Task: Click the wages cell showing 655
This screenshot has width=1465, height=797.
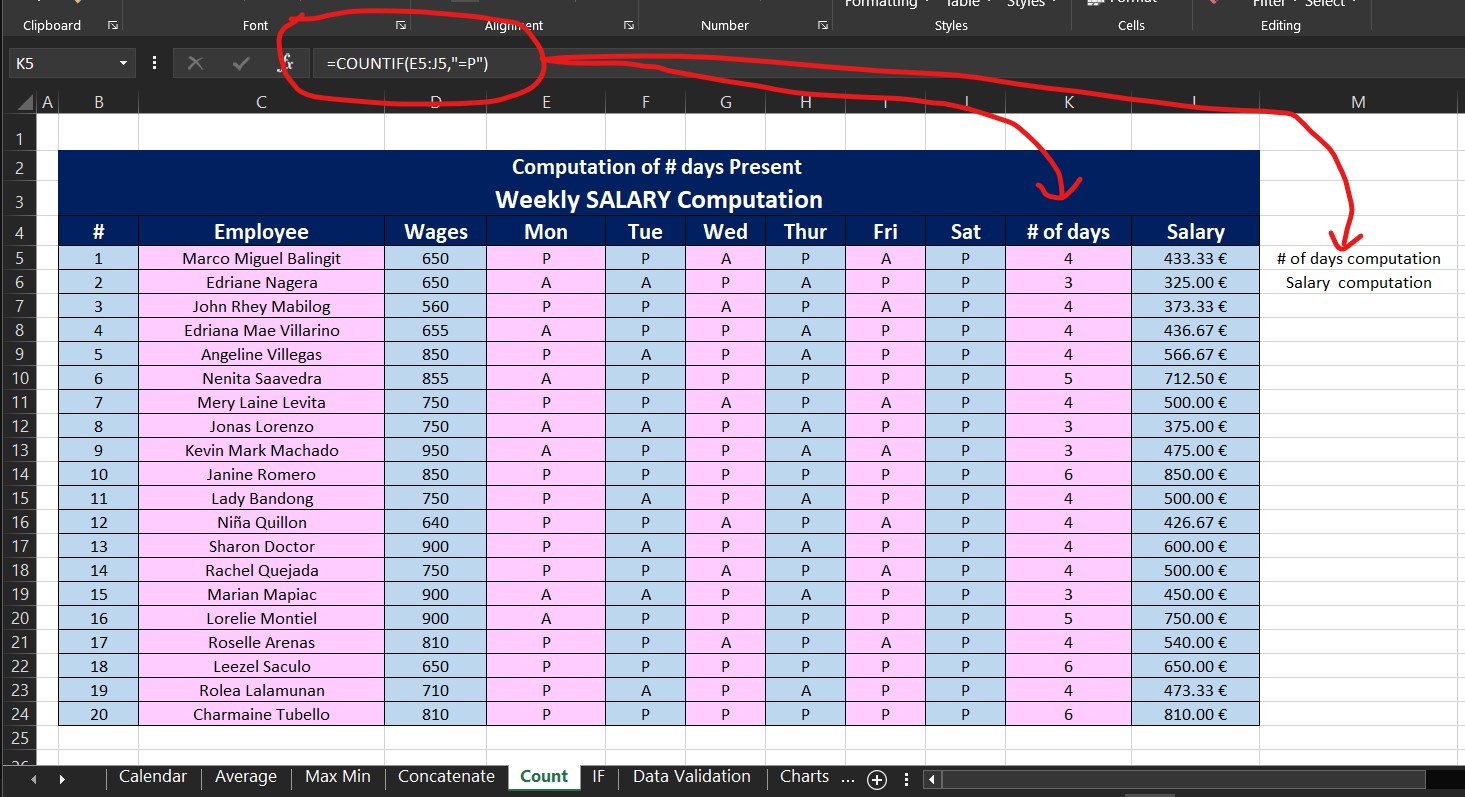Action: 435,330
